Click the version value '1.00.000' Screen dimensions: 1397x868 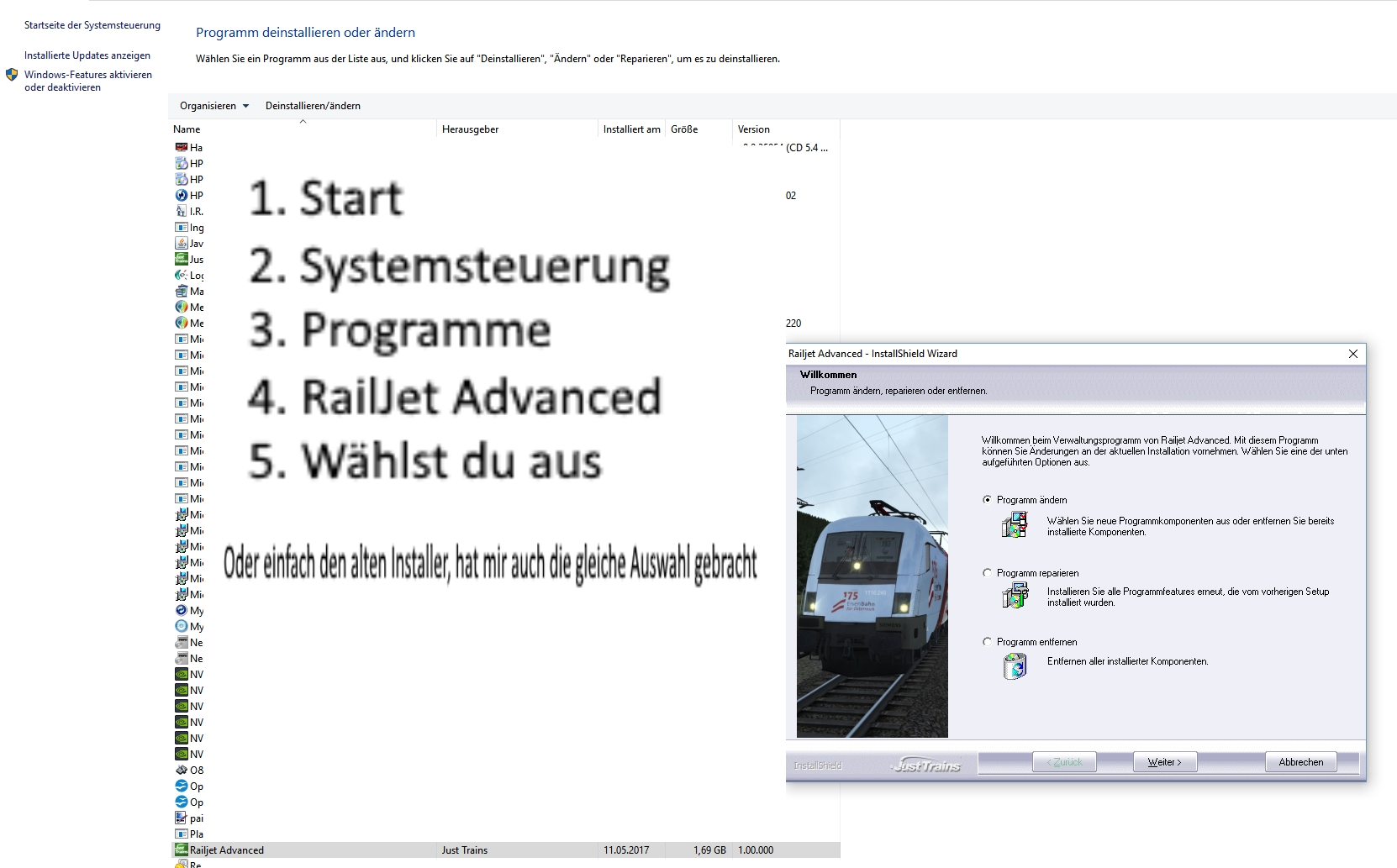(x=756, y=850)
